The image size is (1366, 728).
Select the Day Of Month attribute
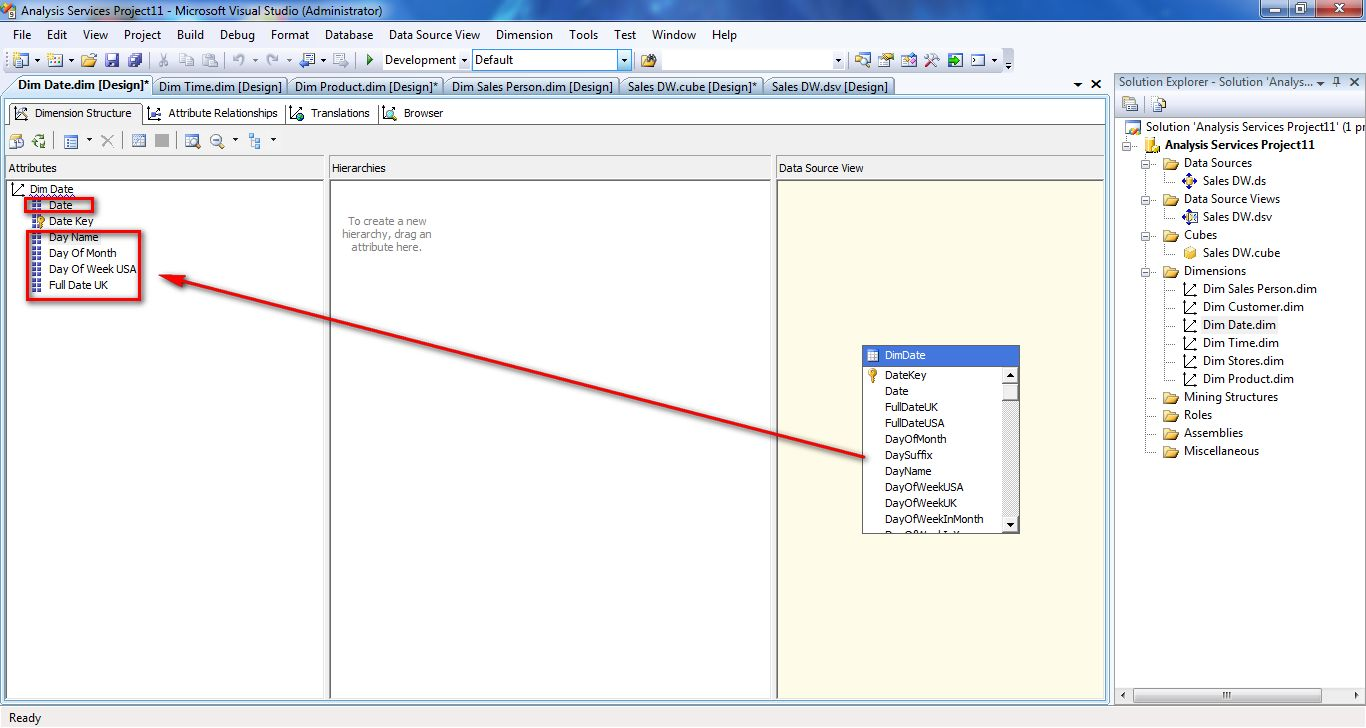click(x=82, y=253)
